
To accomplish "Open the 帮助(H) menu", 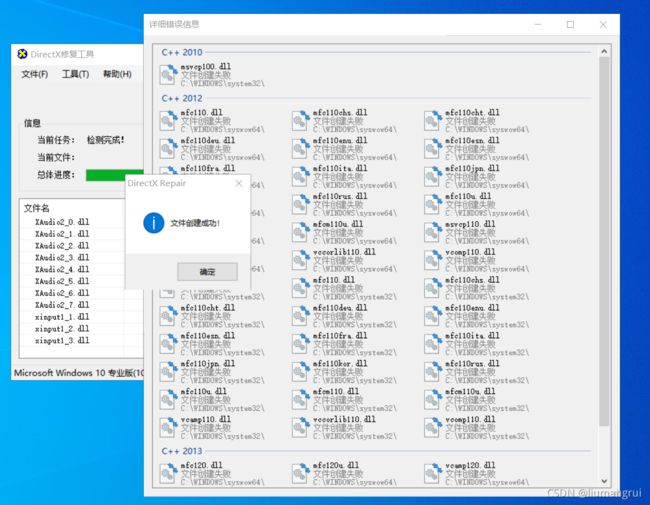I will click(117, 74).
